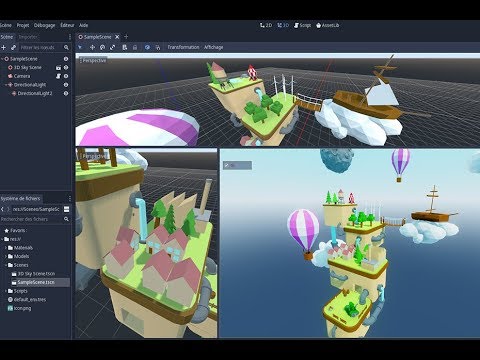The width and height of the screenshot is (480, 360).
Task: Select the default_env.tres file
Action: (30, 300)
